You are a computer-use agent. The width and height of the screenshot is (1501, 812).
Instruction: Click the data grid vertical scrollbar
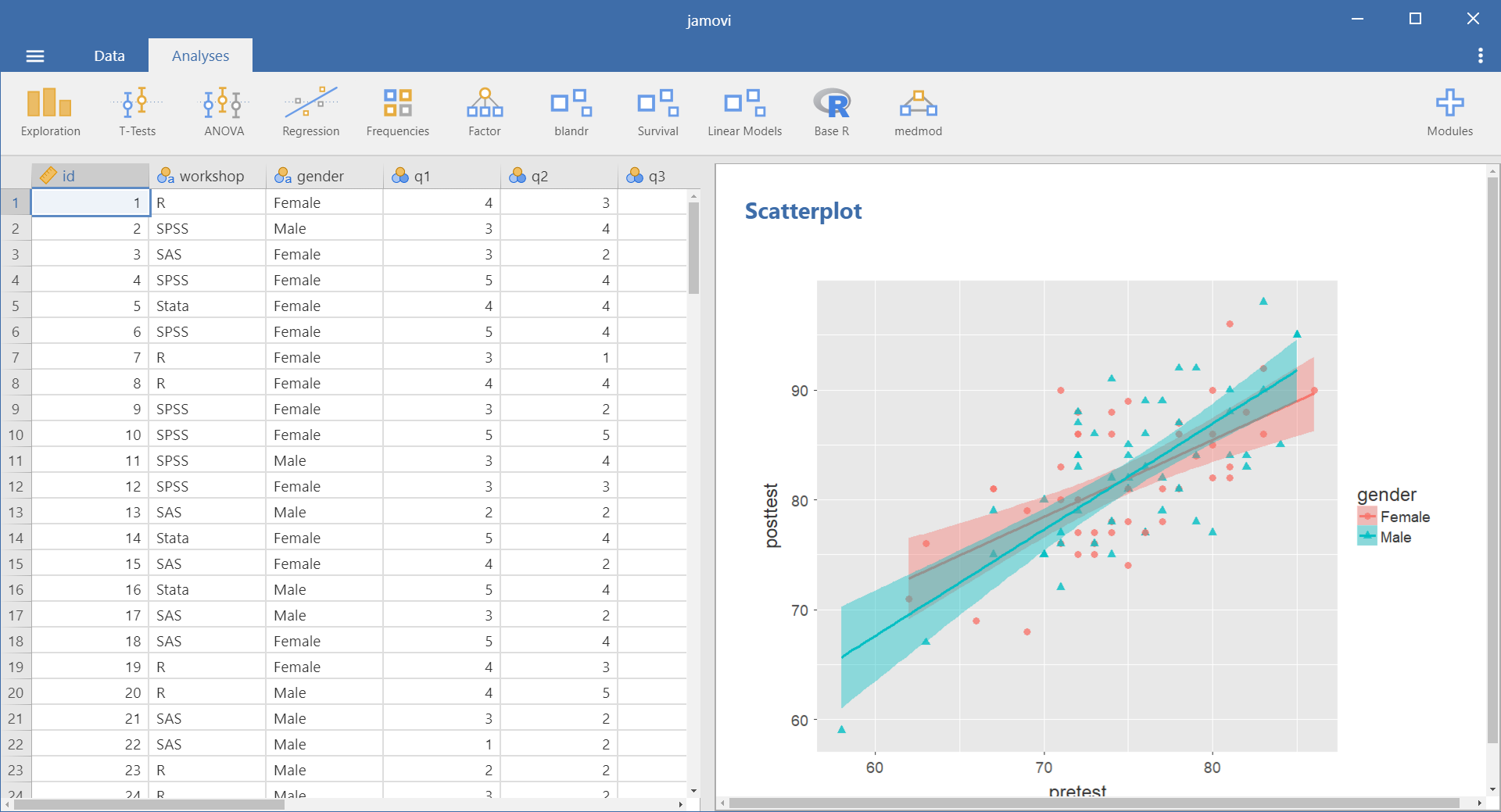[693, 249]
